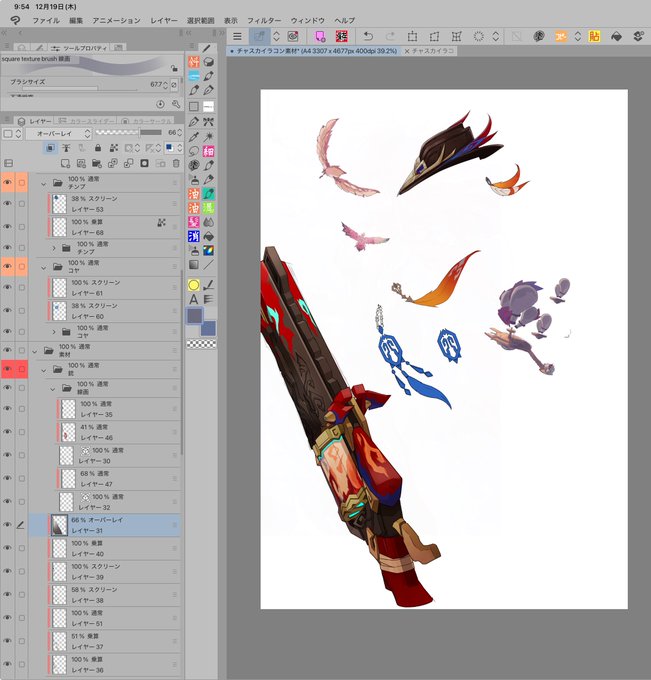Select the lasso selection tool
The height and width of the screenshot is (680, 651).
[194, 151]
